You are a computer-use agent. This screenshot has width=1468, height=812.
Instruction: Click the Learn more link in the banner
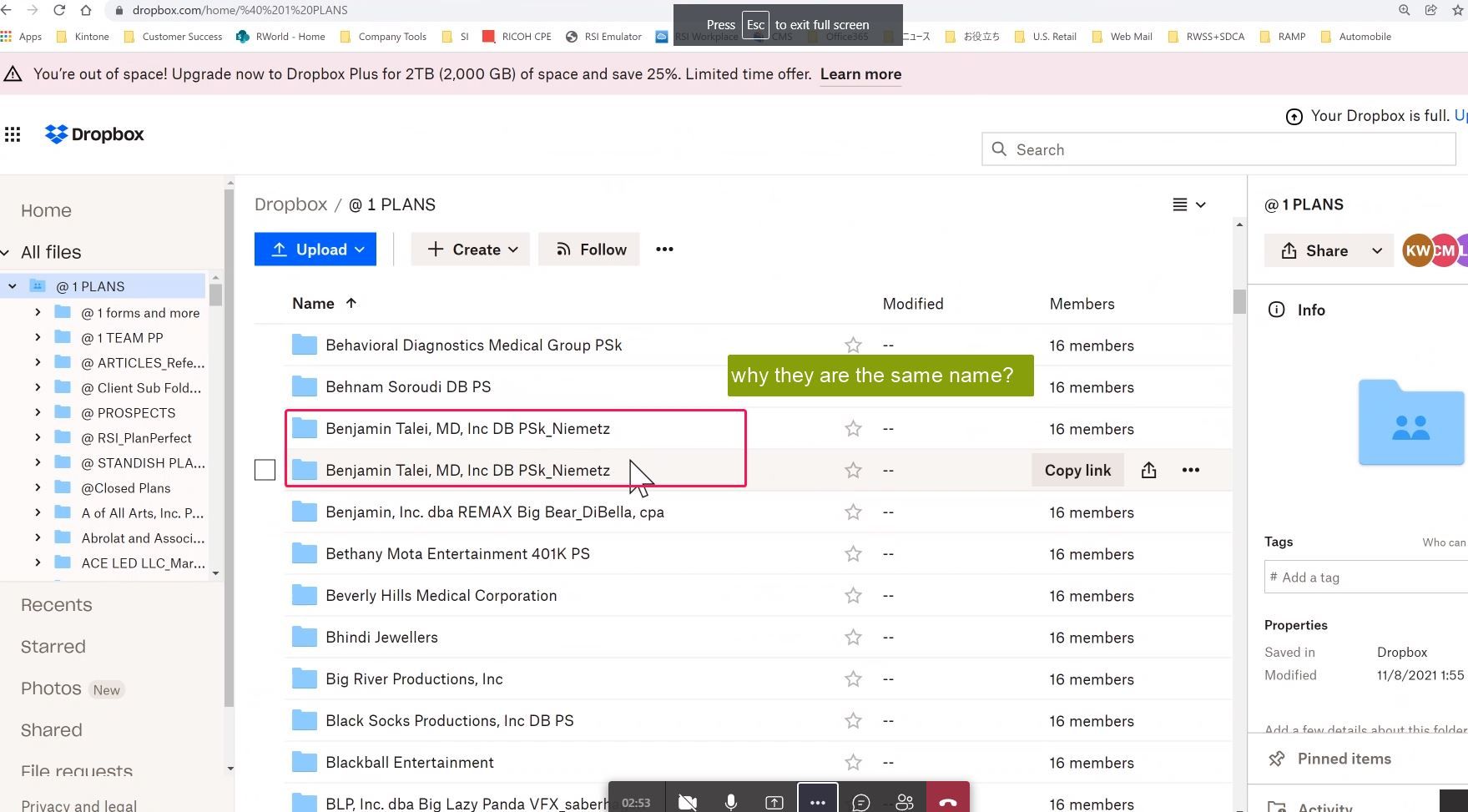click(860, 74)
